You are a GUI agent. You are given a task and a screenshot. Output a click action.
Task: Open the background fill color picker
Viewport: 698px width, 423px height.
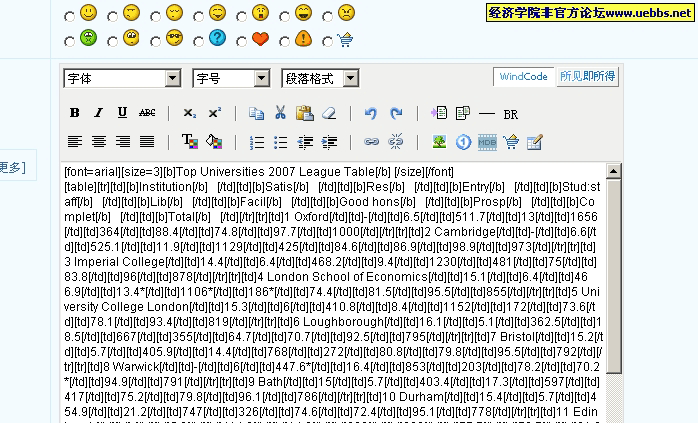(214, 142)
